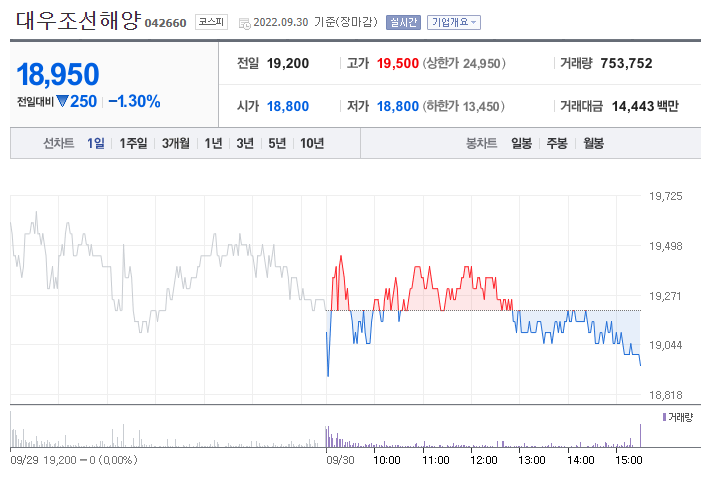Click the 대우조선해양 stock name
Viewport: 701px width, 481px height.
tap(79, 21)
